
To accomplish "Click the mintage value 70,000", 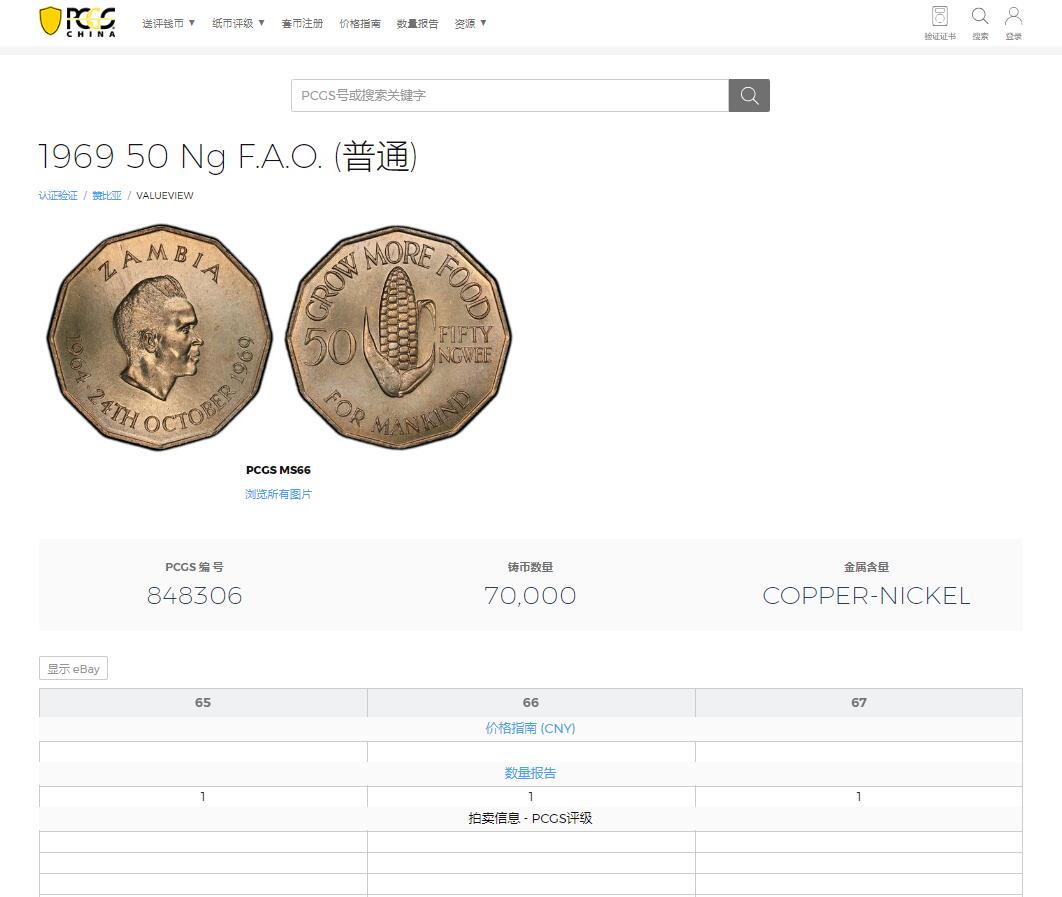I will point(530,596).
